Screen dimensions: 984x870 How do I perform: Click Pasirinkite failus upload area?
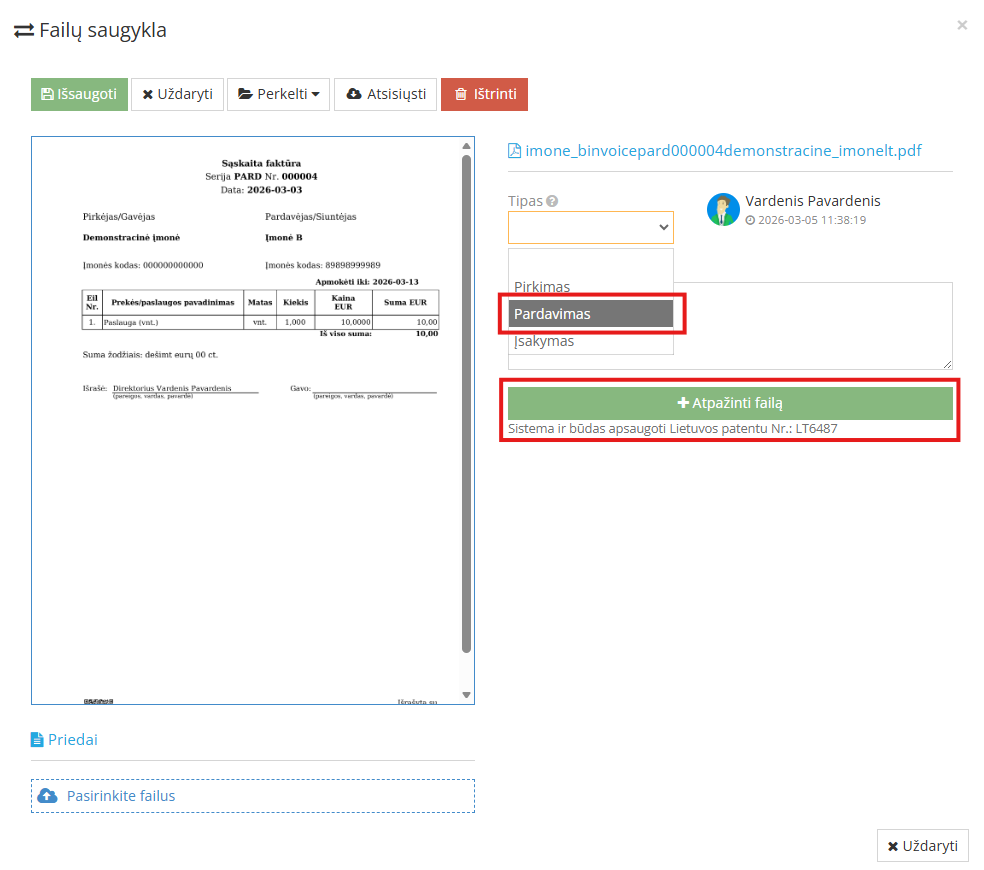(252, 796)
